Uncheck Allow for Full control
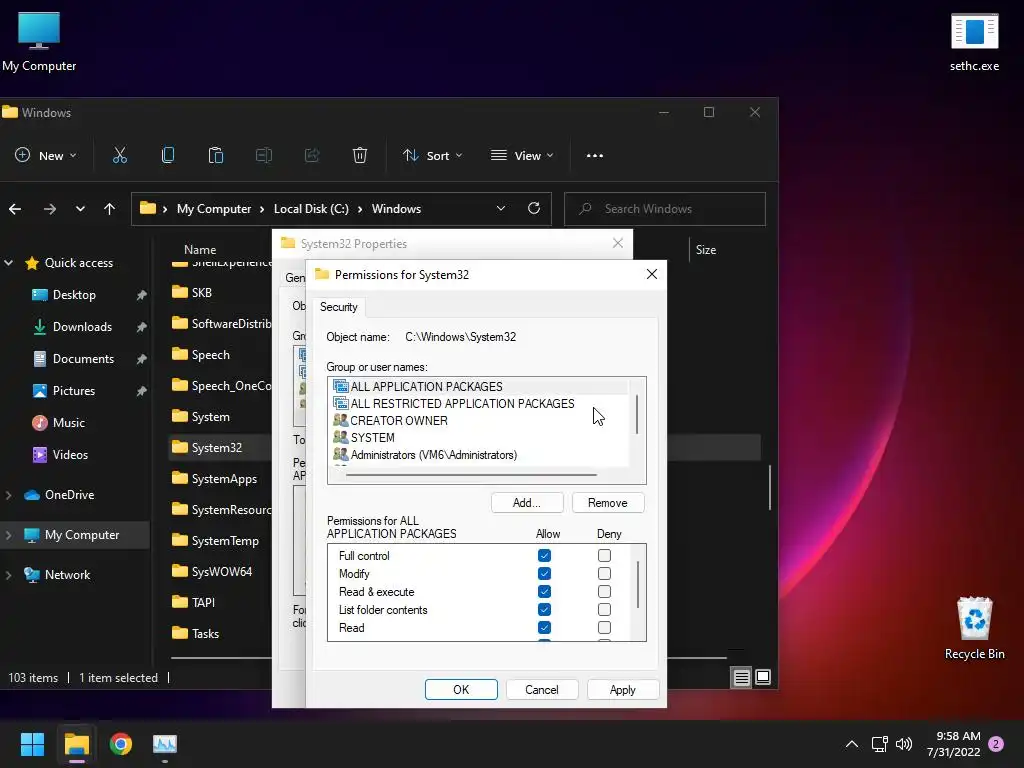This screenshot has height=768, width=1024. pos(544,556)
